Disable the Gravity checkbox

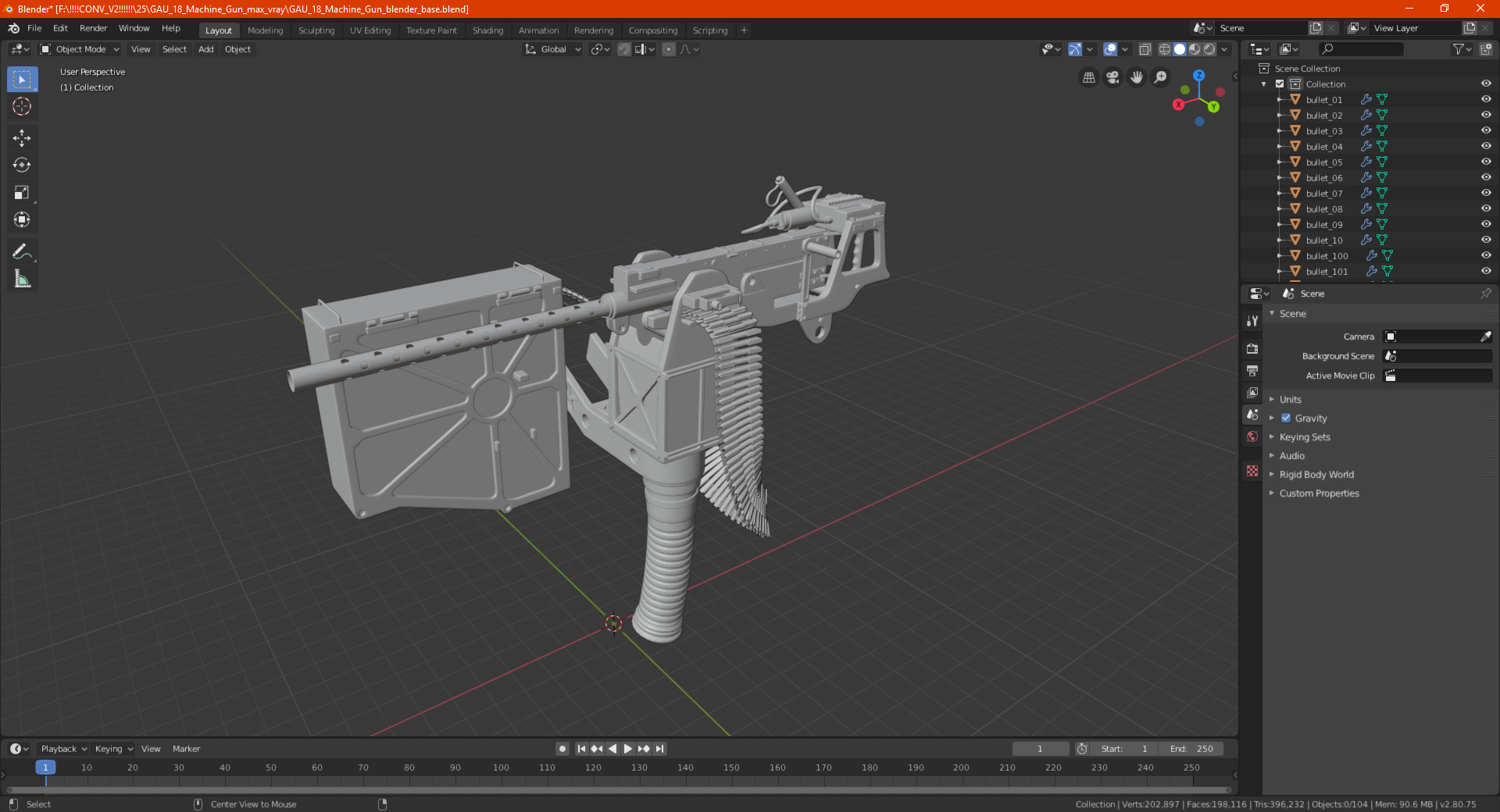[1286, 418]
